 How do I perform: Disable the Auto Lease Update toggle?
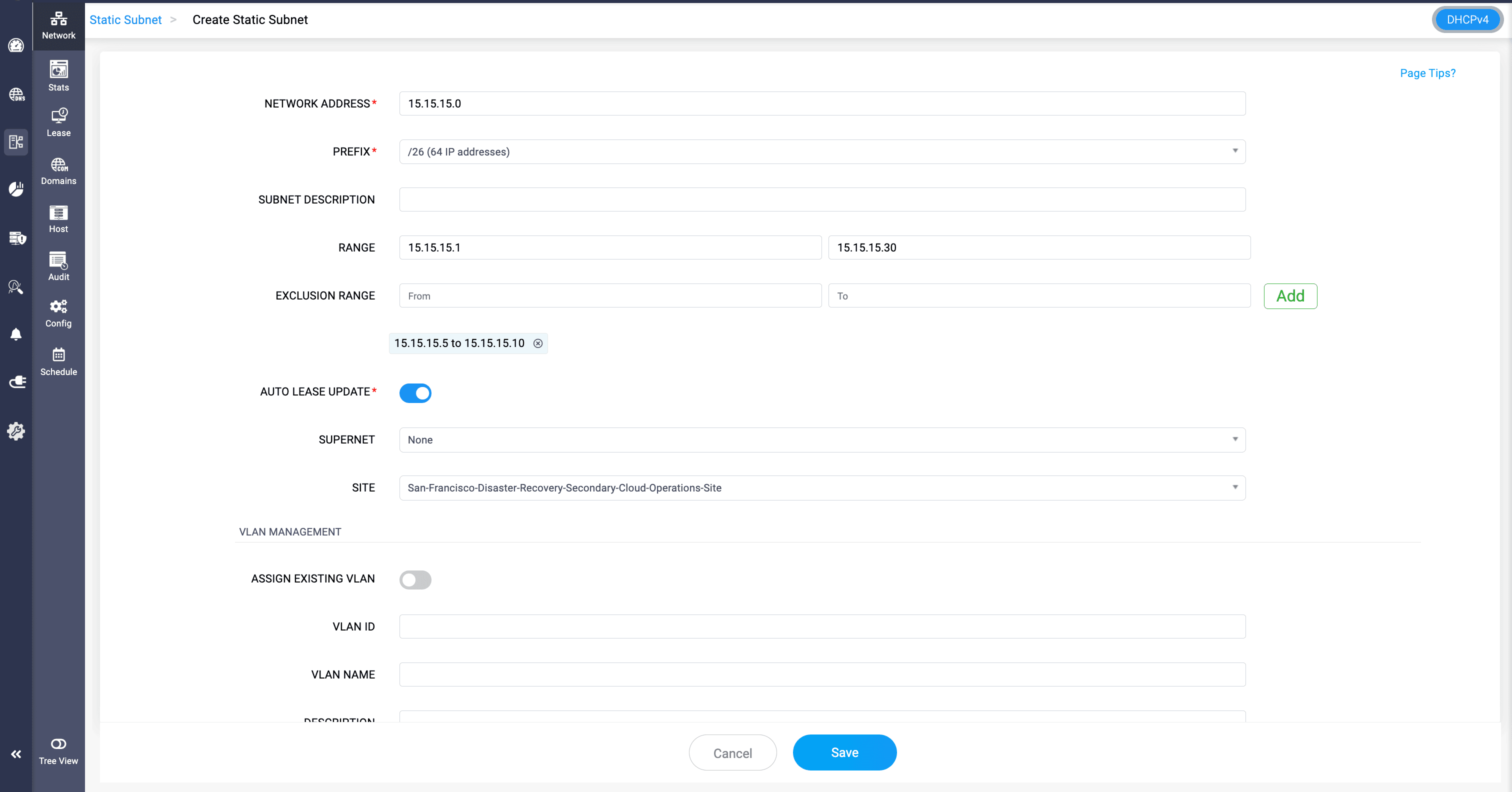pos(415,393)
